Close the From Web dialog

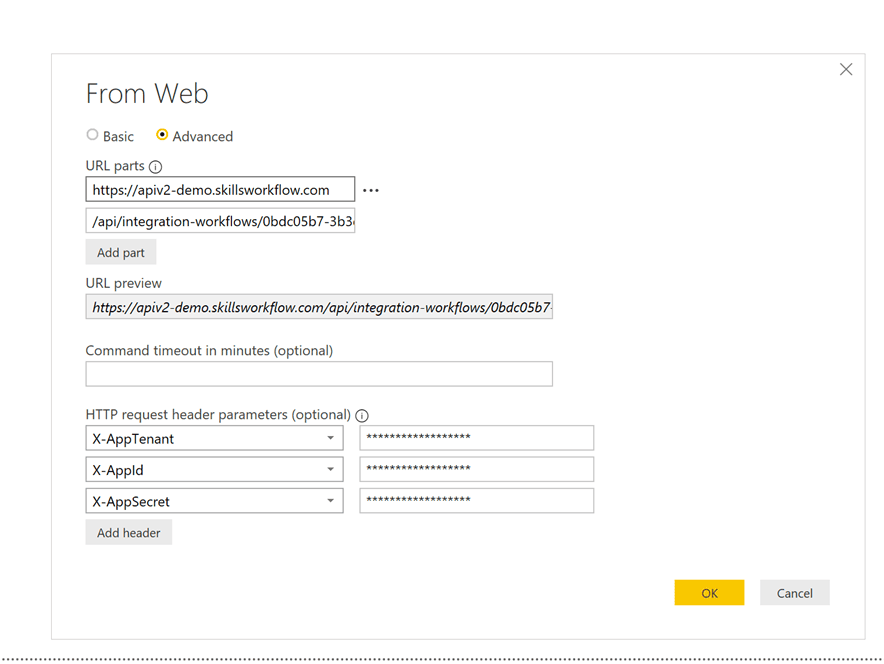pos(846,69)
